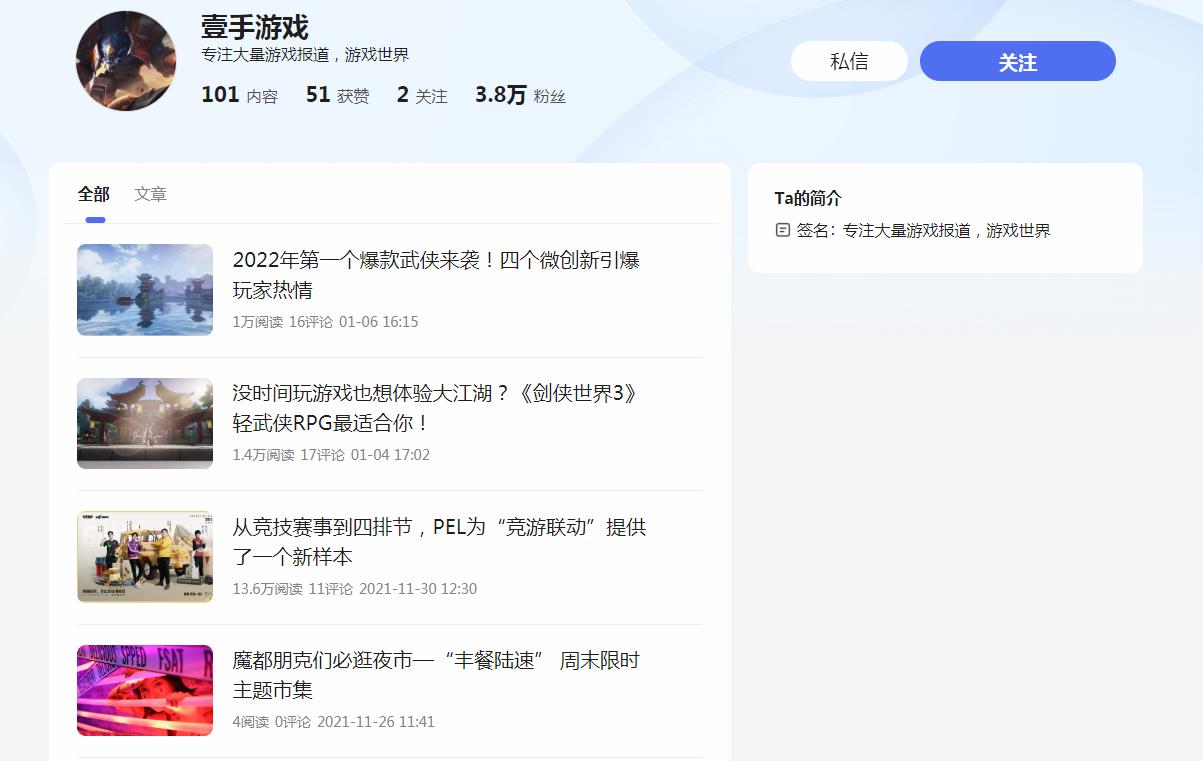
Task: Click thumbnail of 剑侠世界3 article
Action: (145, 423)
